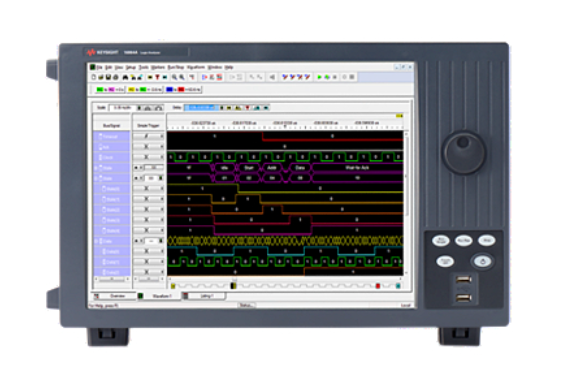Open the File menu
The image size is (583, 380).
point(100,67)
